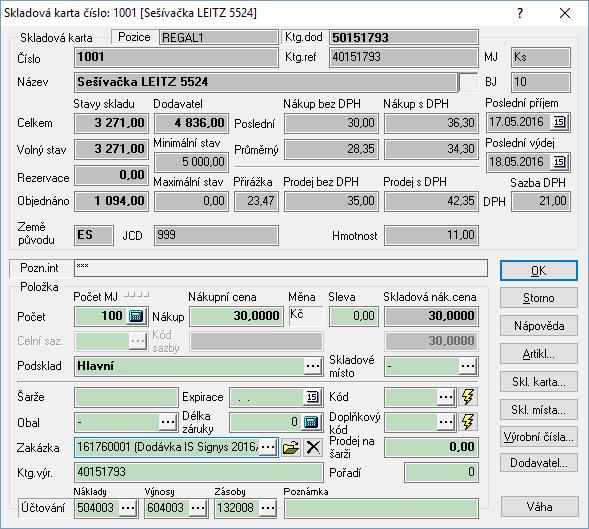The width and height of the screenshot is (589, 529).
Task: Open folder icon beside Zakázka field
Action: [x=291, y=447]
